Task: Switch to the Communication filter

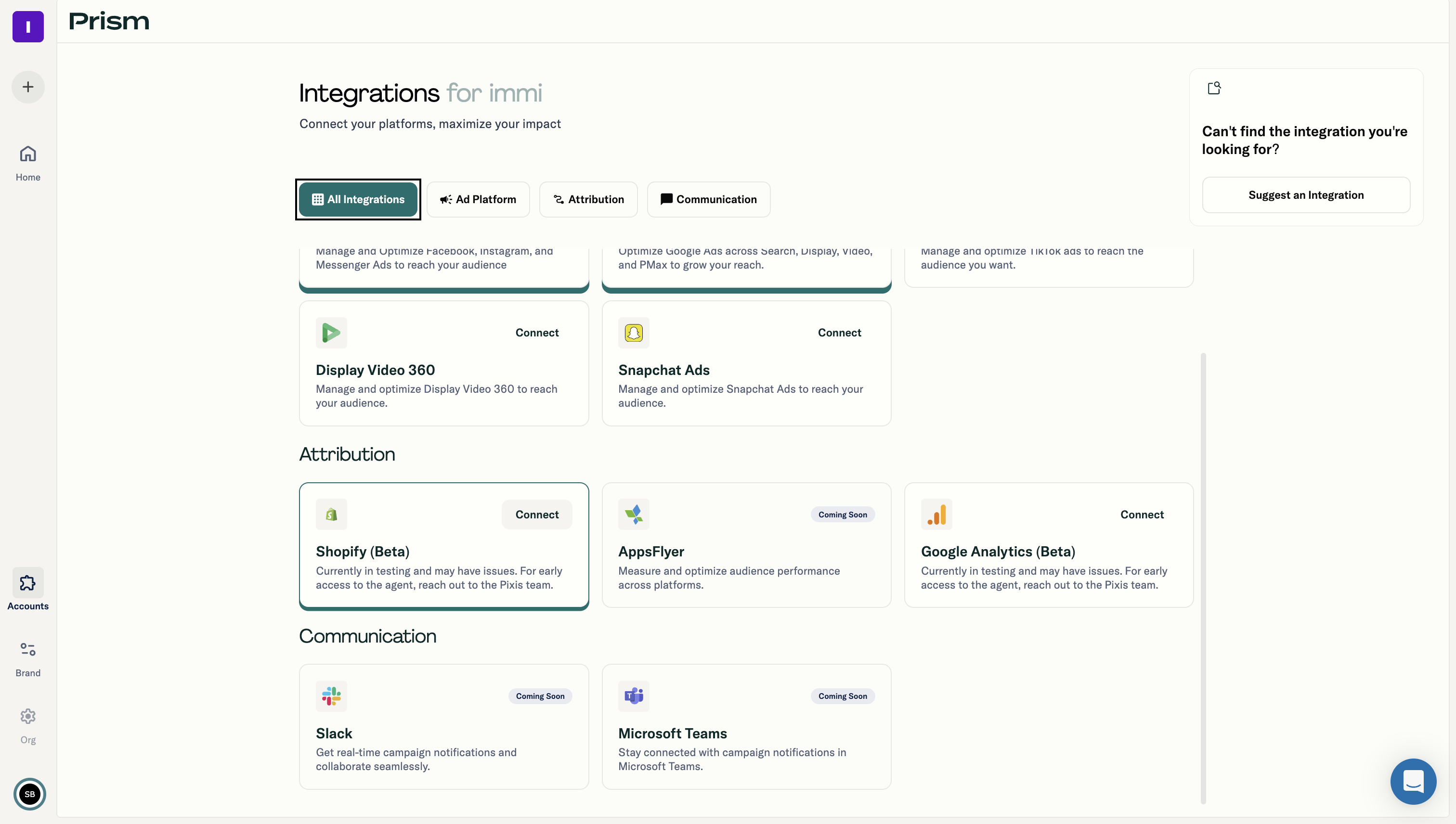Action: point(709,199)
